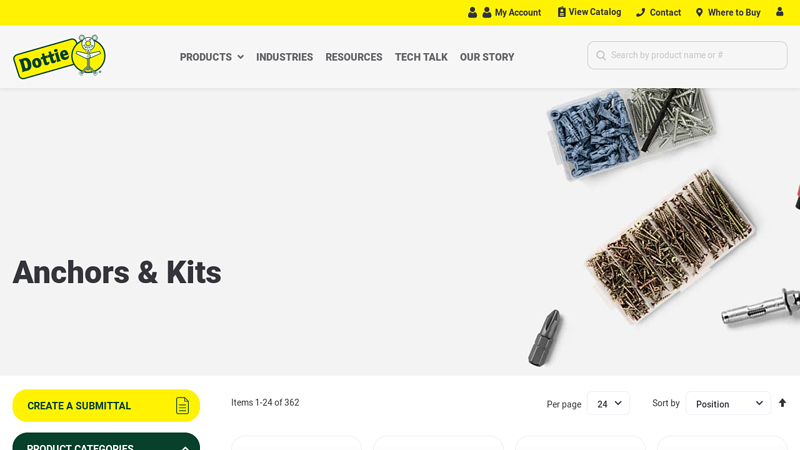Collapse the Product Categories panel
800x450 pixels.
pos(185,447)
